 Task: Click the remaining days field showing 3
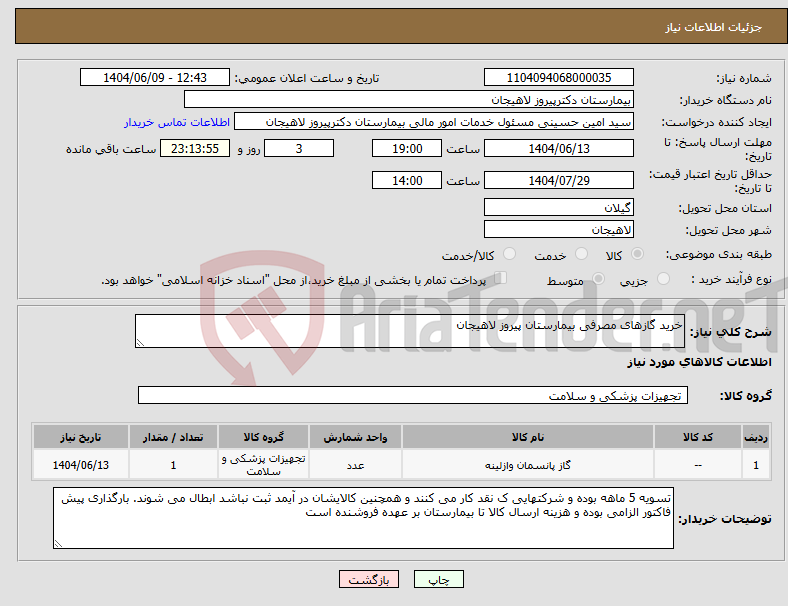pos(299,148)
